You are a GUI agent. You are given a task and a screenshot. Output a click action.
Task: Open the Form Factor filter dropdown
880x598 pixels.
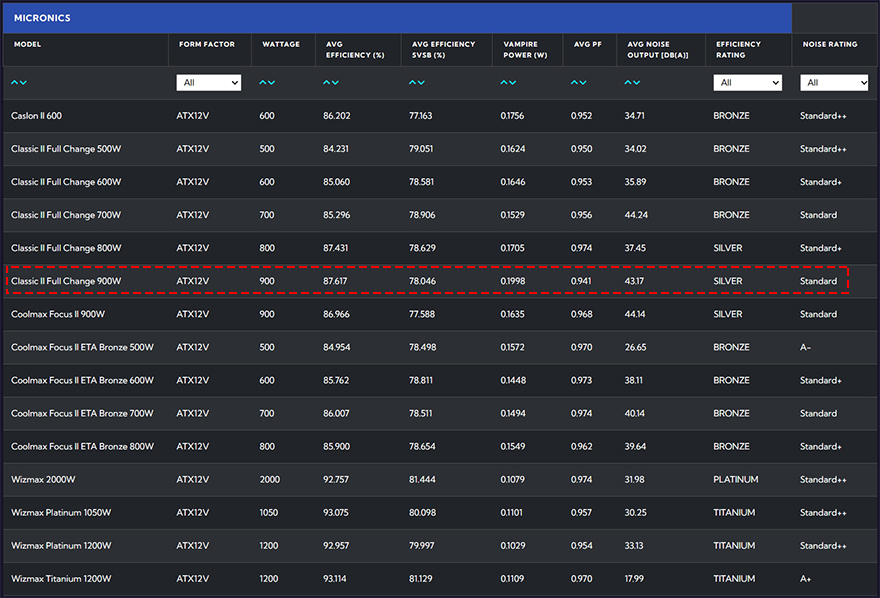[209, 82]
